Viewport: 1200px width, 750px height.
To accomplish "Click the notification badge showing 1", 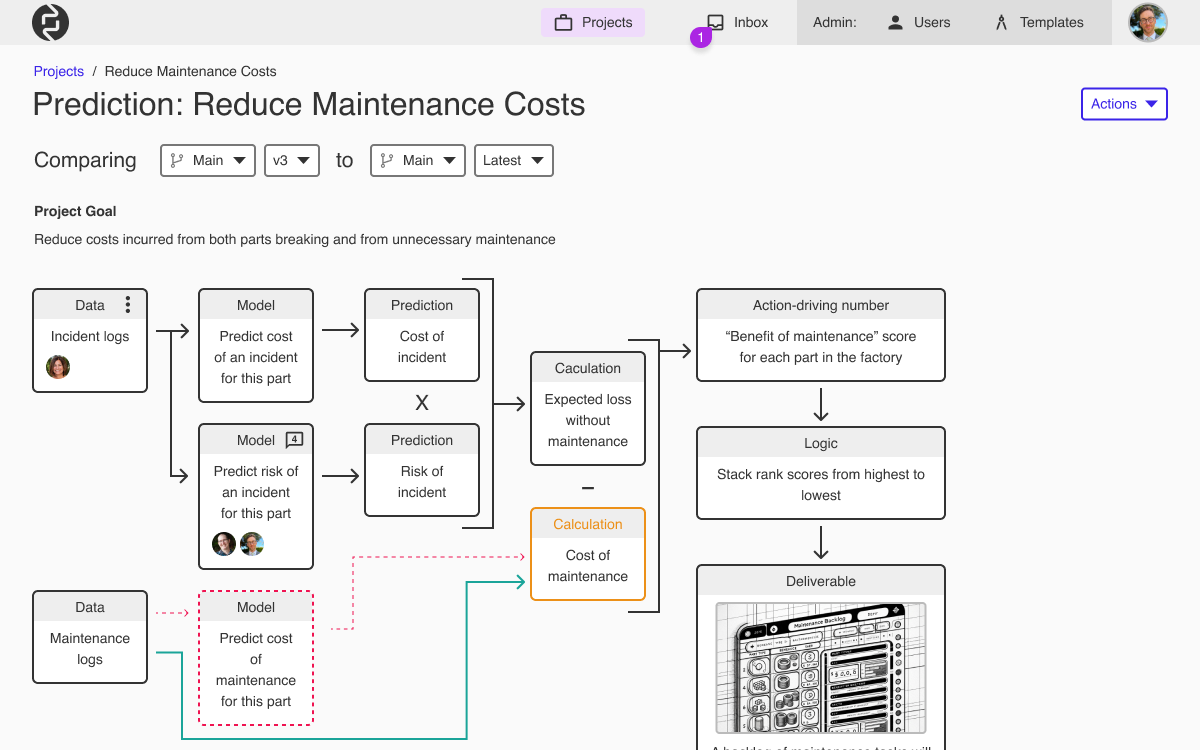I will coord(701,36).
